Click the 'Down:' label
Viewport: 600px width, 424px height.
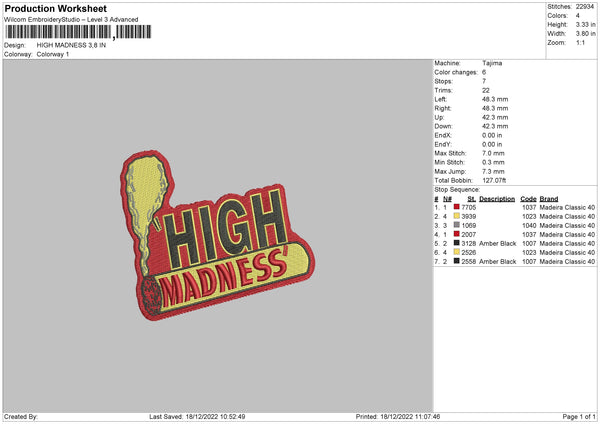point(443,126)
